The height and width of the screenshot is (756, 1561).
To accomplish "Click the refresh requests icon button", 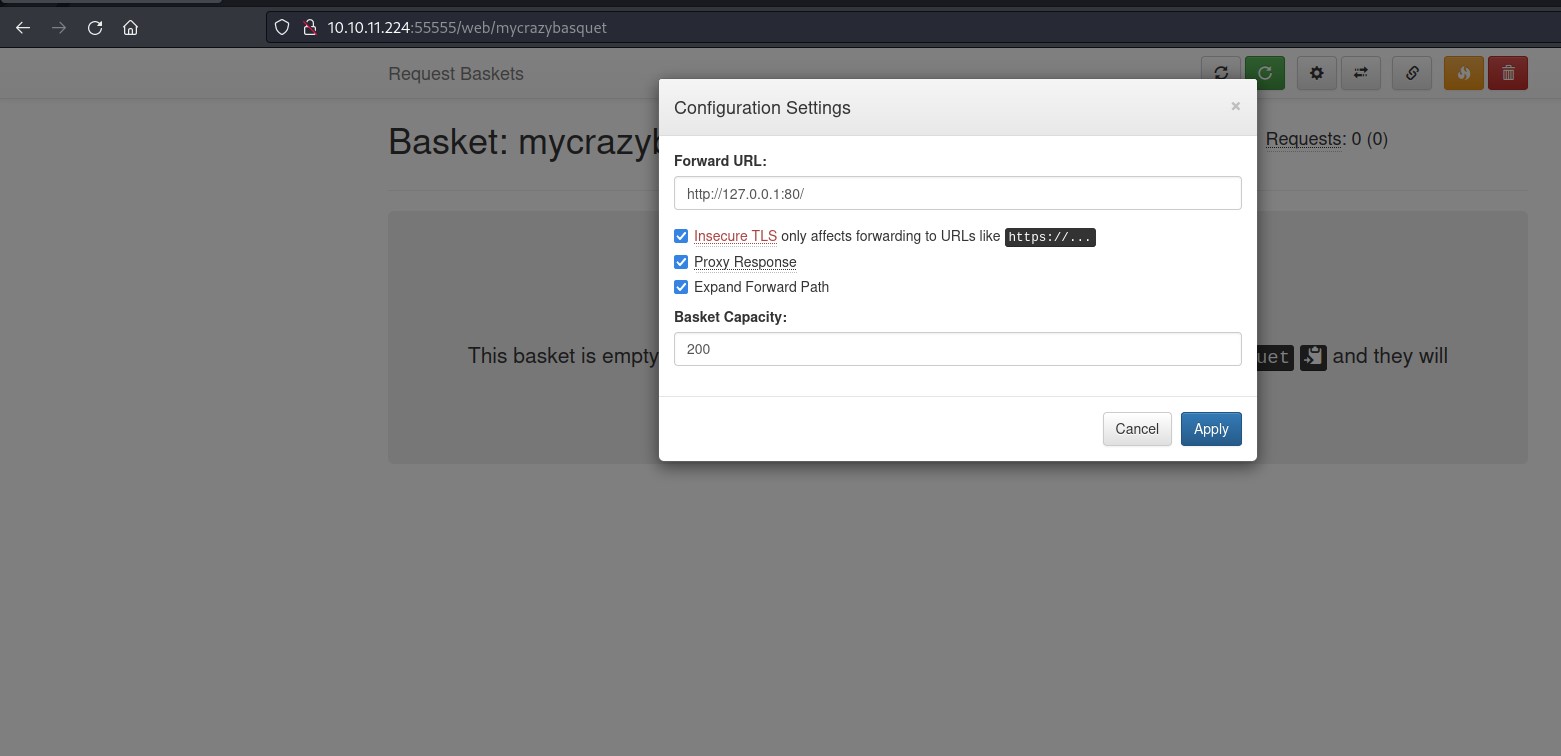I will pyautogui.click(x=1221, y=73).
